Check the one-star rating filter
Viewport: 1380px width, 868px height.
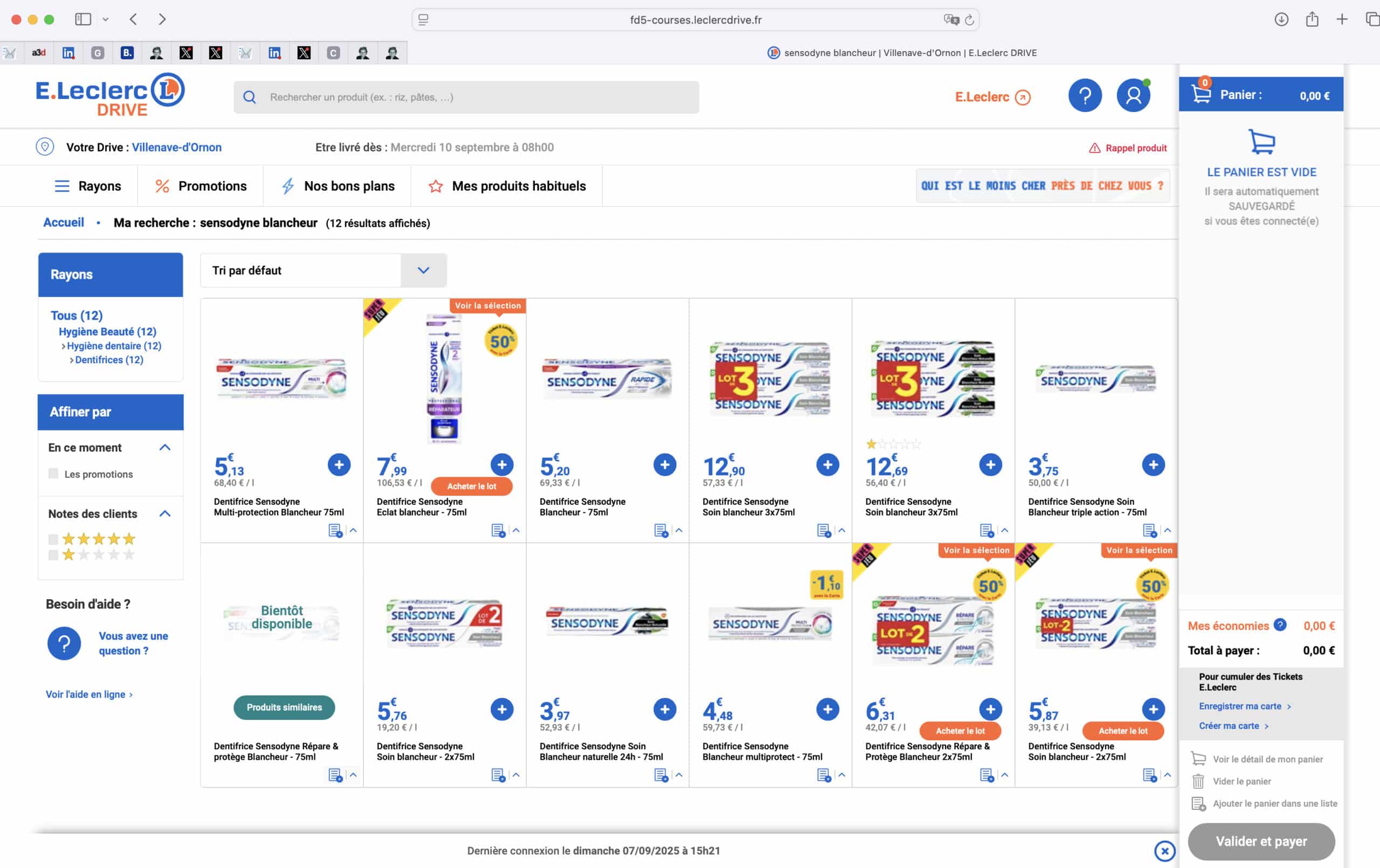click(x=53, y=554)
